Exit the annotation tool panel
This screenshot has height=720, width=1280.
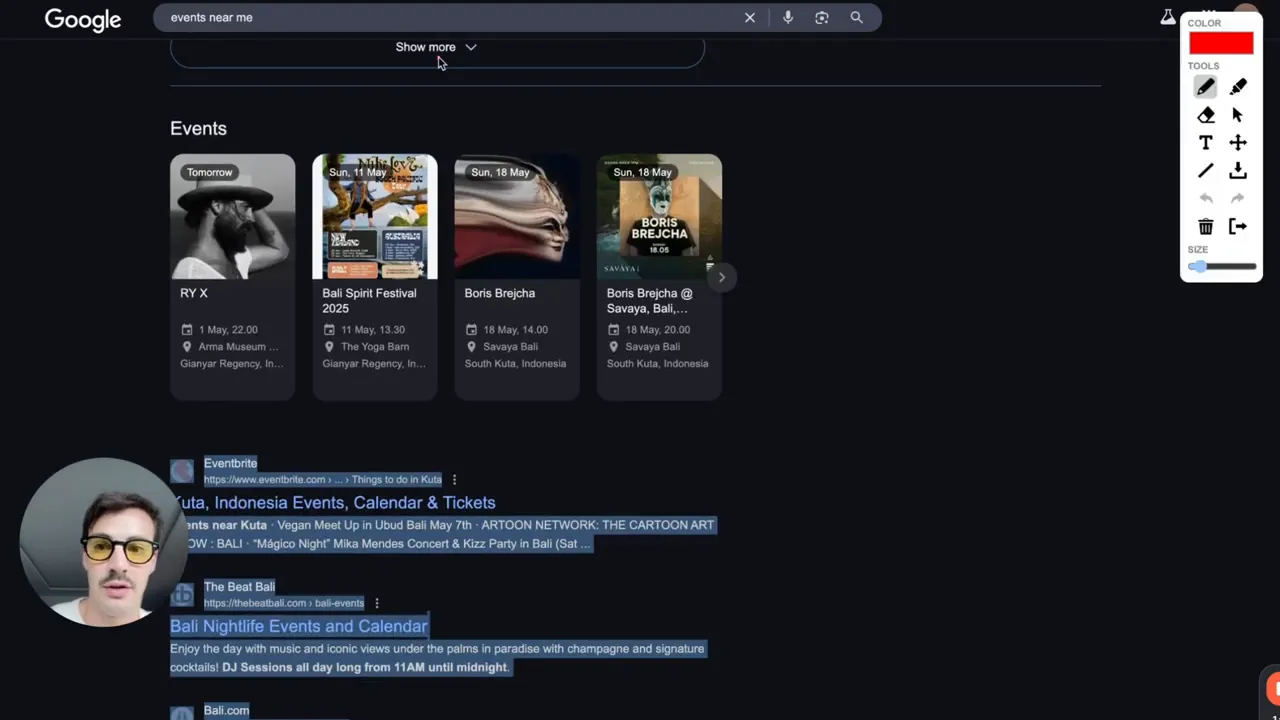pos(1238,227)
